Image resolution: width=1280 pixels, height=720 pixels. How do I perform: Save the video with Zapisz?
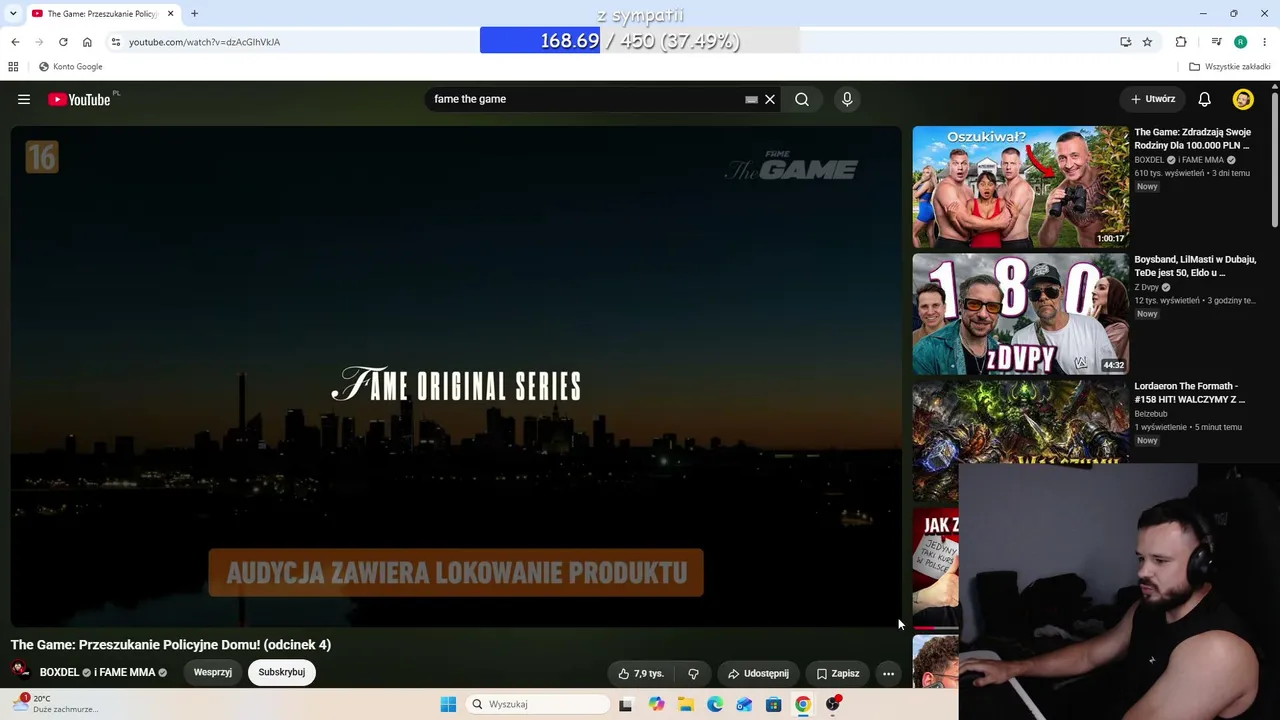(x=838, y=673)
